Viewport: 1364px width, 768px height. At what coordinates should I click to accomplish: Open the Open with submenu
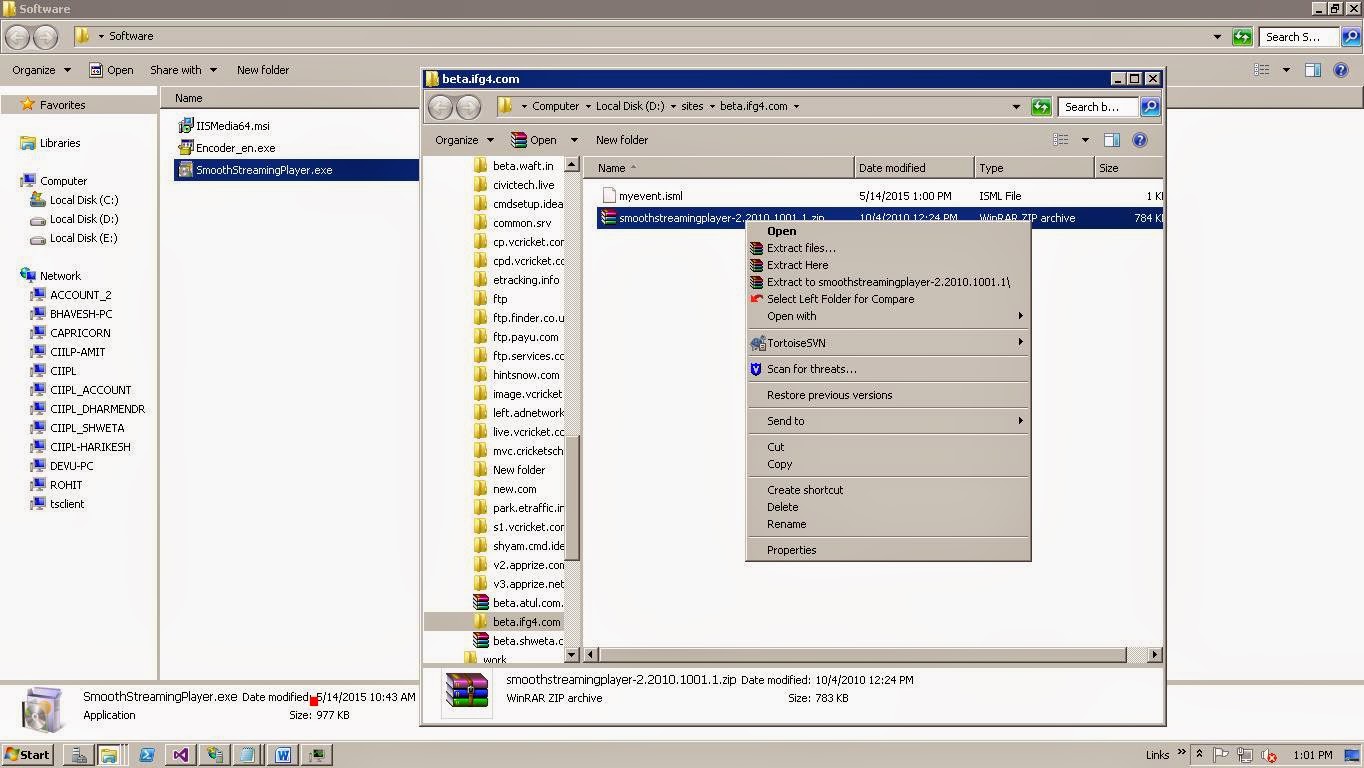[x=888, y=316]
